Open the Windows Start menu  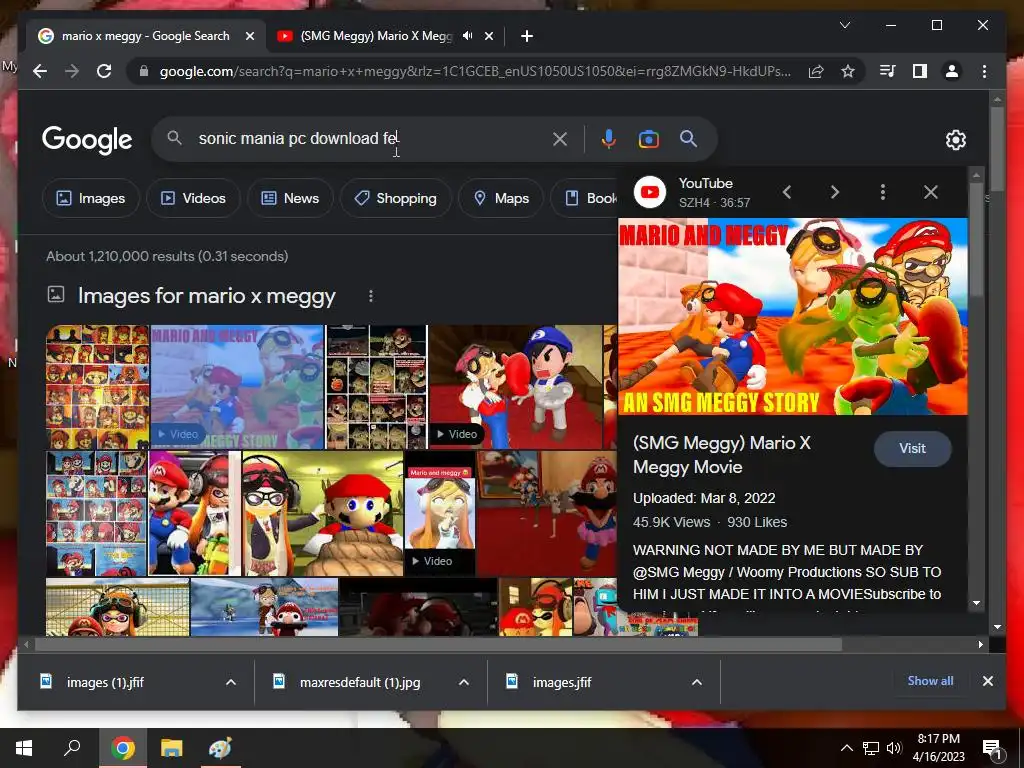(24, 748)
